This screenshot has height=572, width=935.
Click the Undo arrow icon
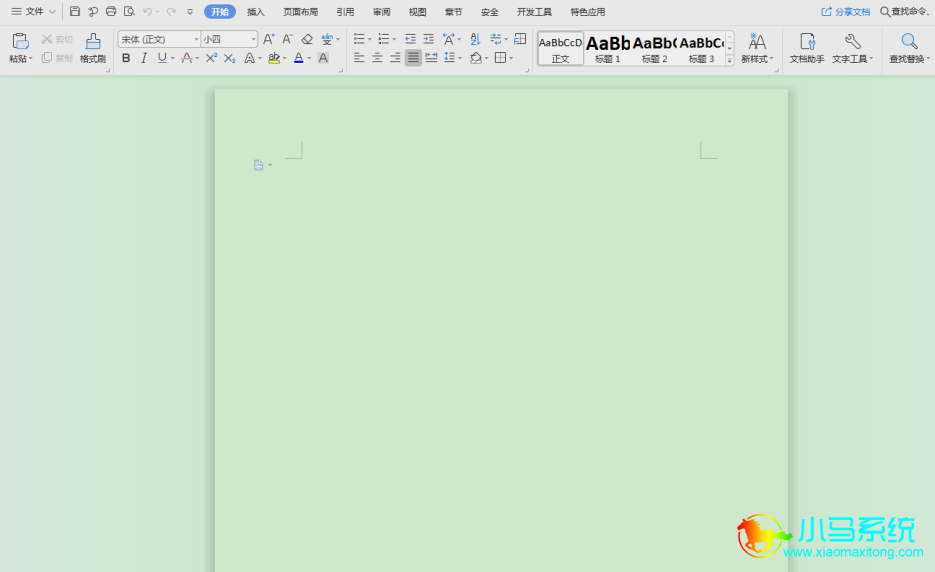pos(147,11)
